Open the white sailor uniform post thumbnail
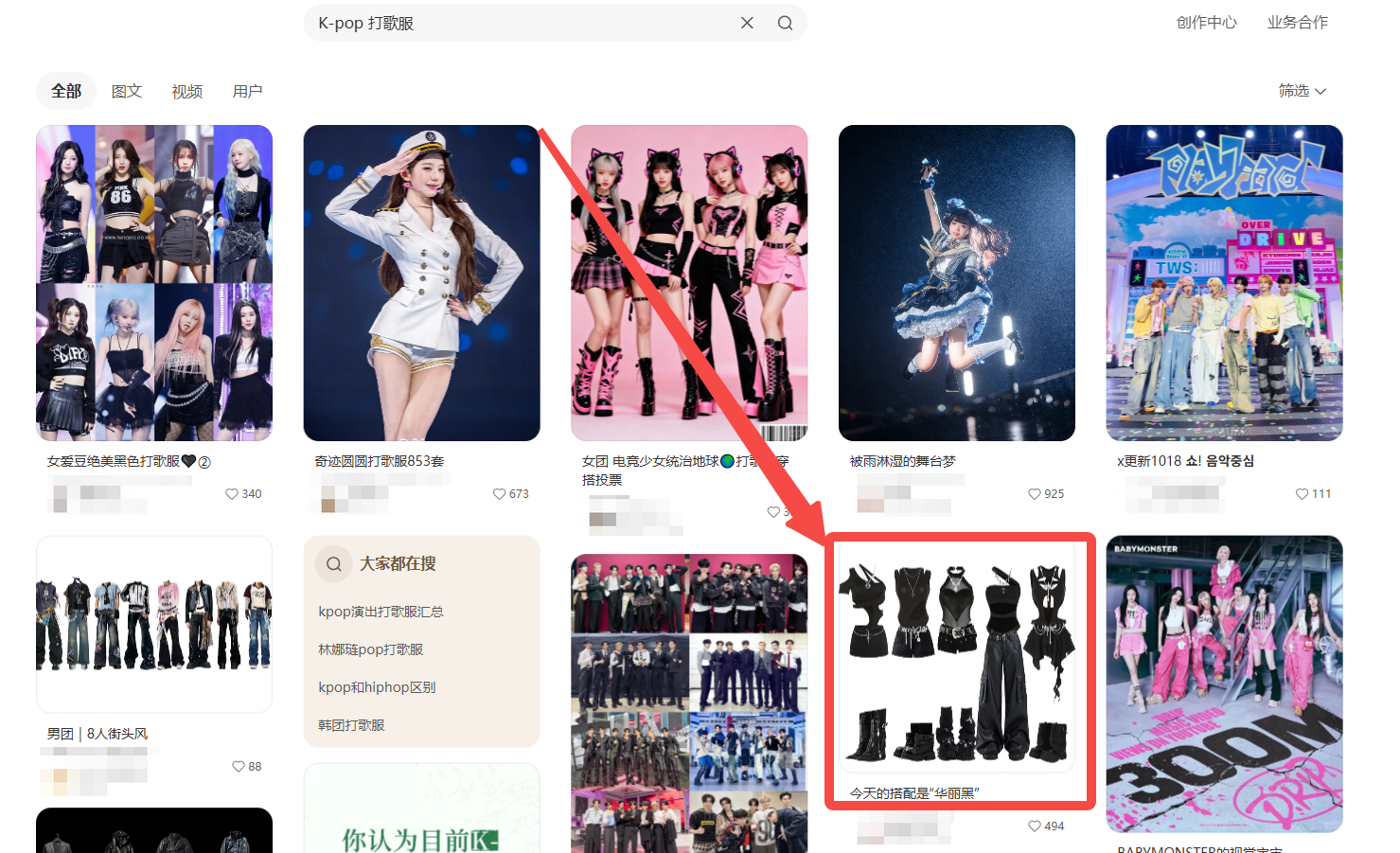Screen dimensions: 1400x853 (421, 282)
